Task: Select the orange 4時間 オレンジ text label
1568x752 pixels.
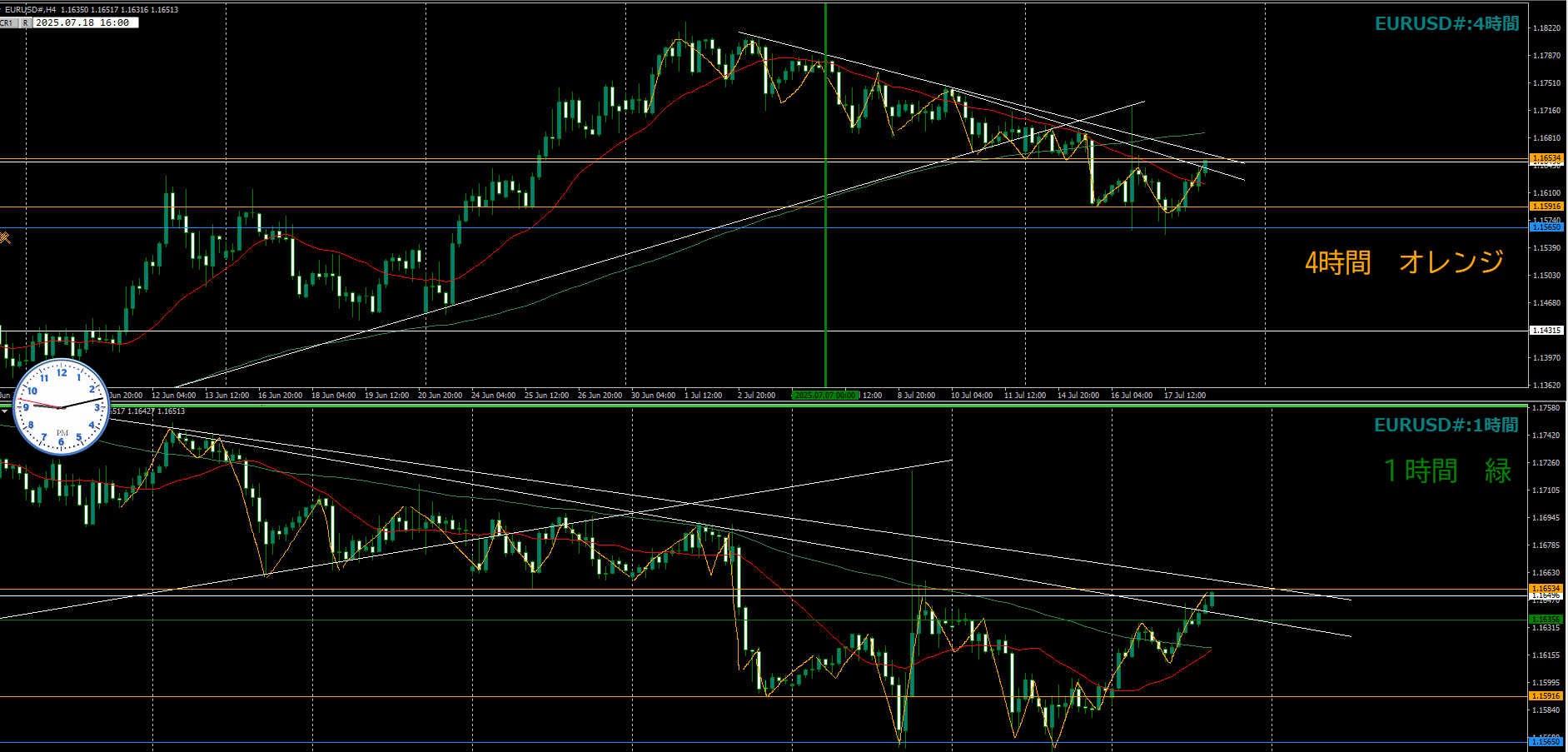Action: 1405,262
